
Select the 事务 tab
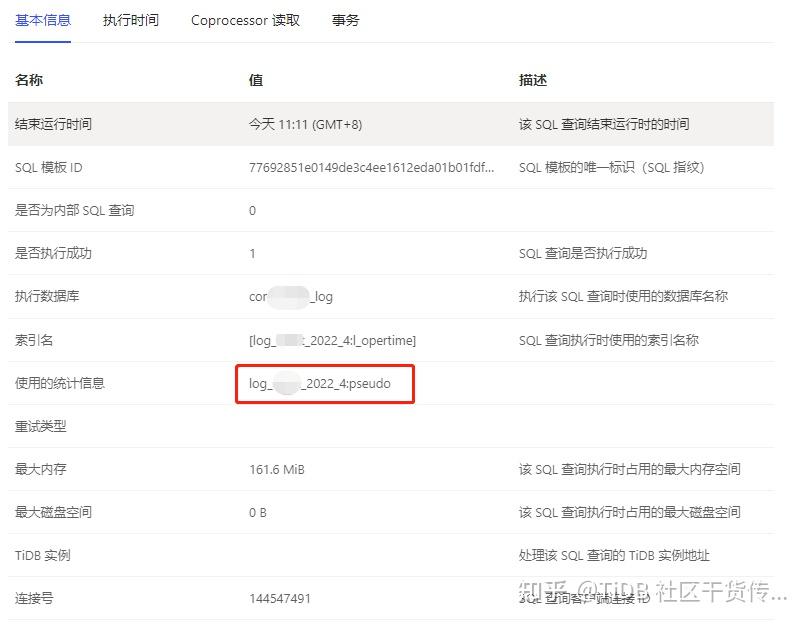345,20
